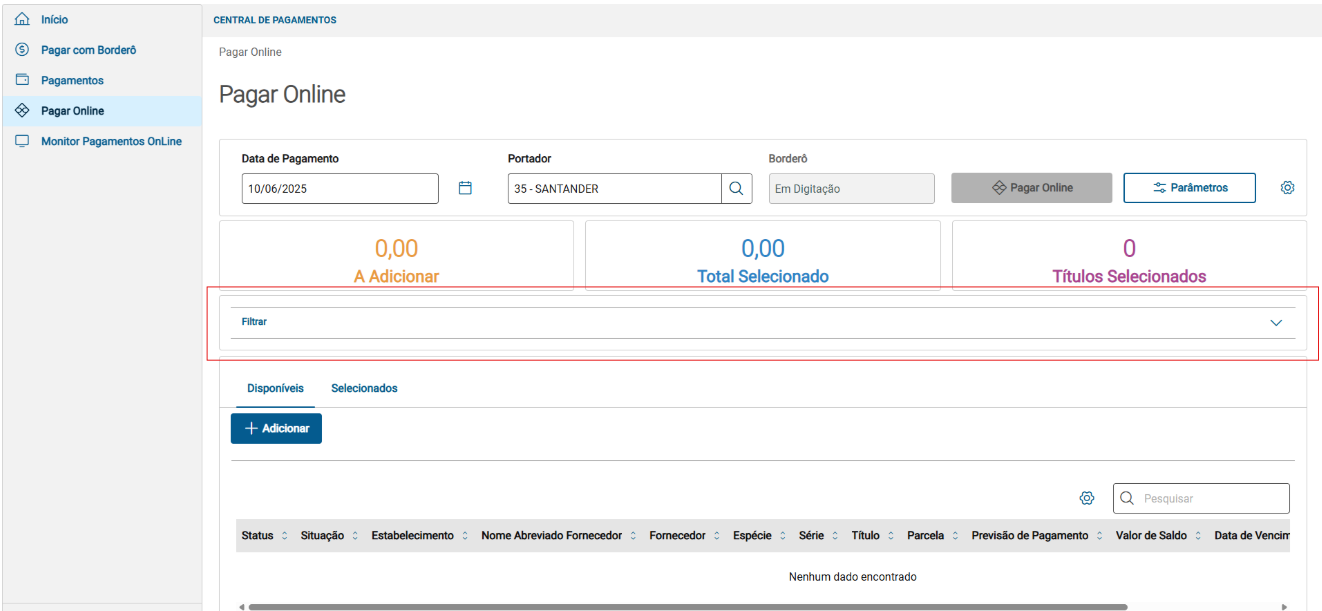Screen dimensions: 1322x611
Task: Click the Pagamentos sidebar icon
Action: point(22,80)
